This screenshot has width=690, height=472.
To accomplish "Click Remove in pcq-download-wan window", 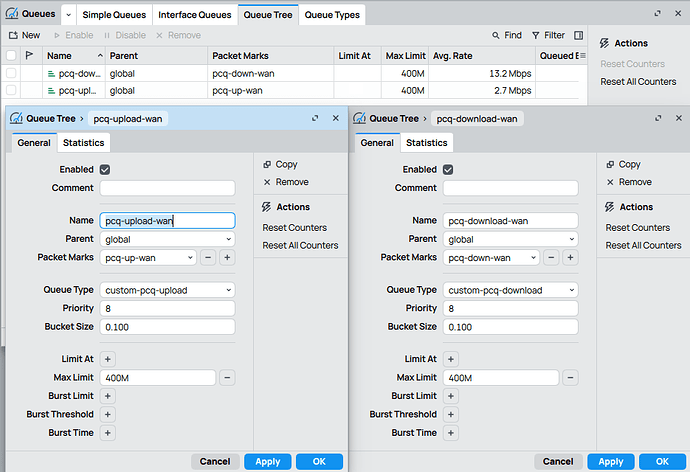I will [x=629, y=182].
